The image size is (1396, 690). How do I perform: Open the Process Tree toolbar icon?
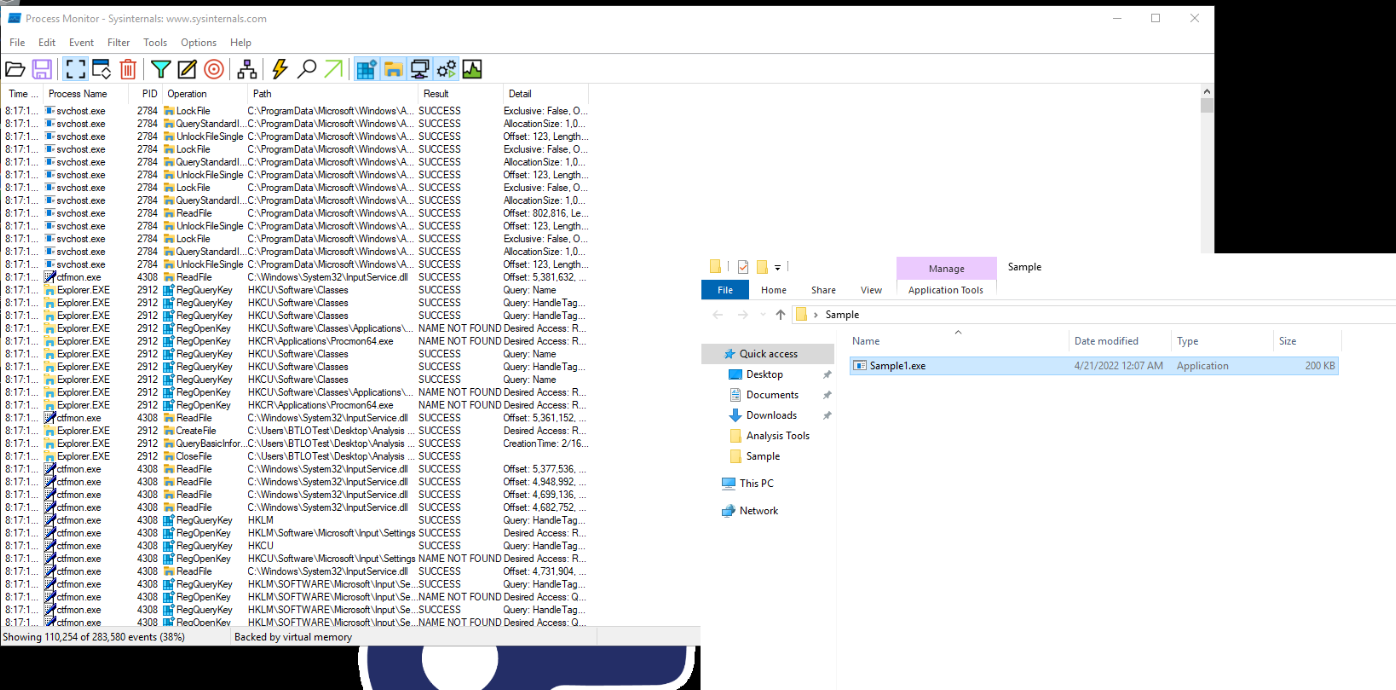(x=247, y=69)
